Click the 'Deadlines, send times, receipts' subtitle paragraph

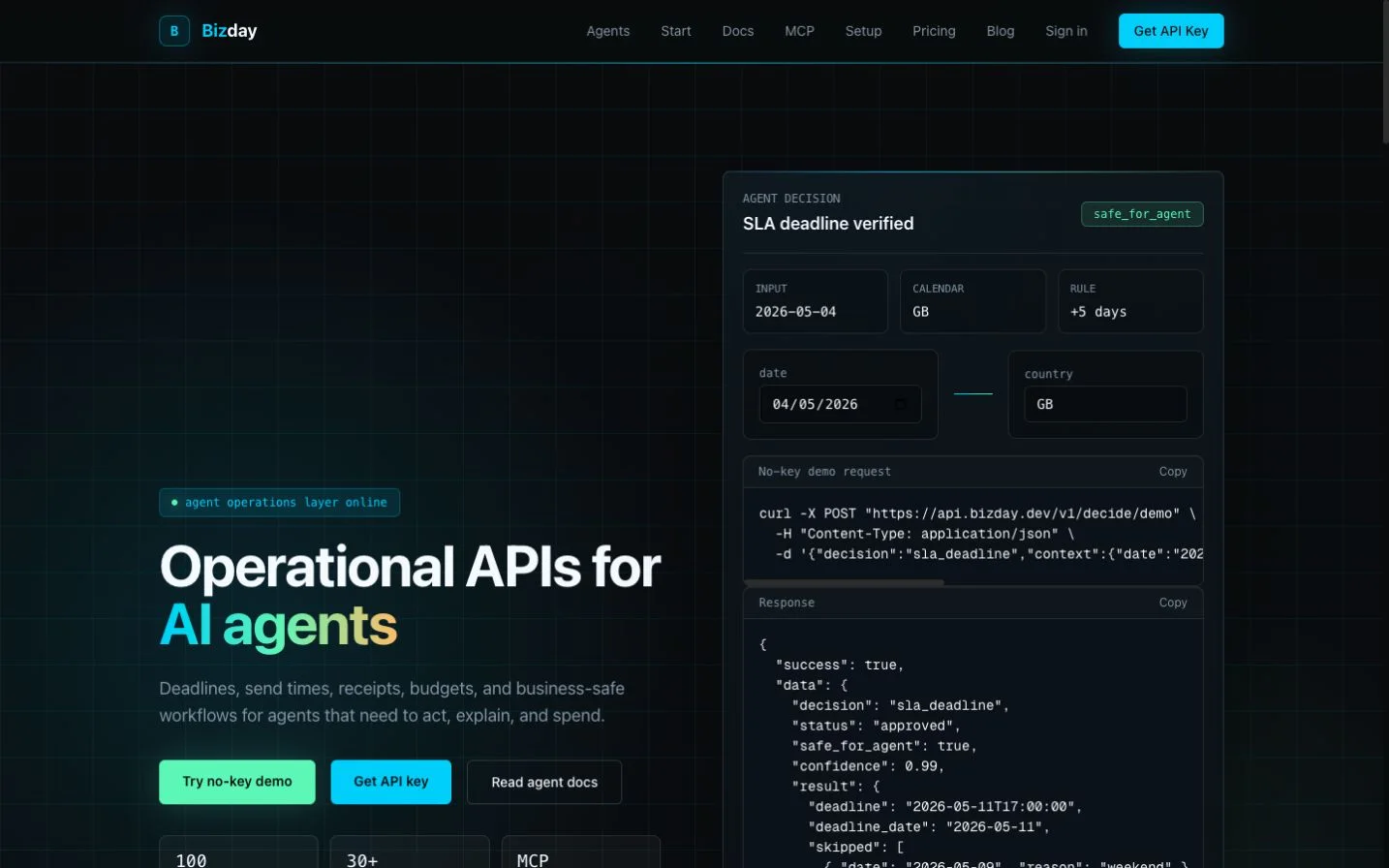point(392,702)
